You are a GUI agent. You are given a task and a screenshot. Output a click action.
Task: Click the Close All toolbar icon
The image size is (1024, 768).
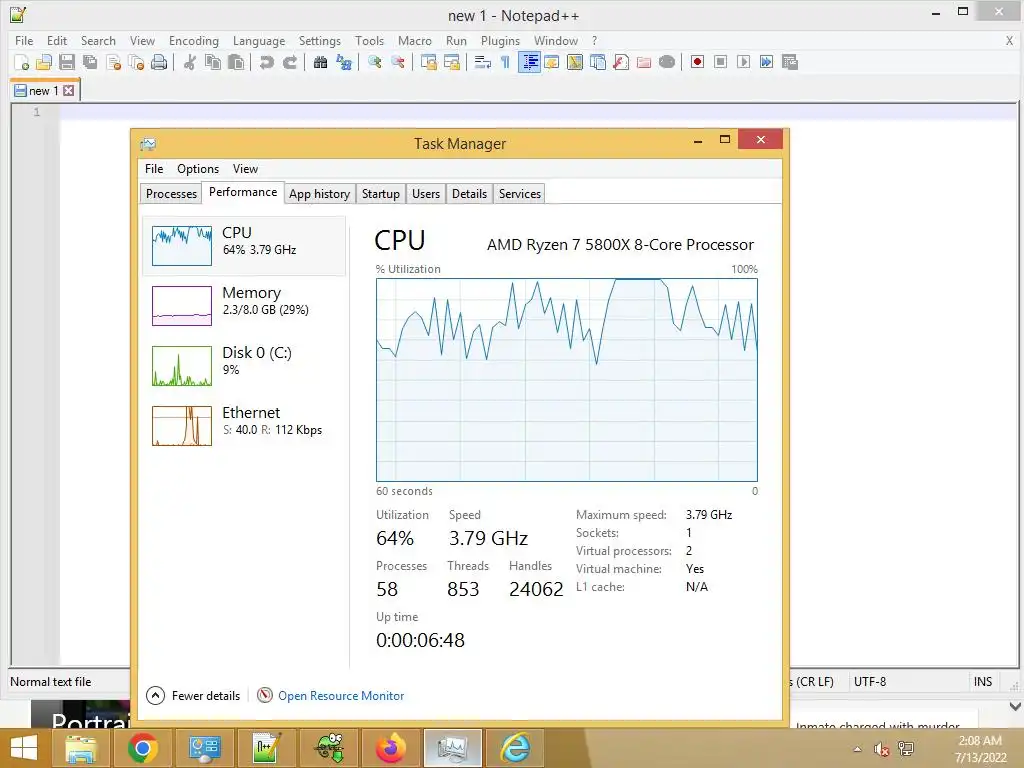136,62
